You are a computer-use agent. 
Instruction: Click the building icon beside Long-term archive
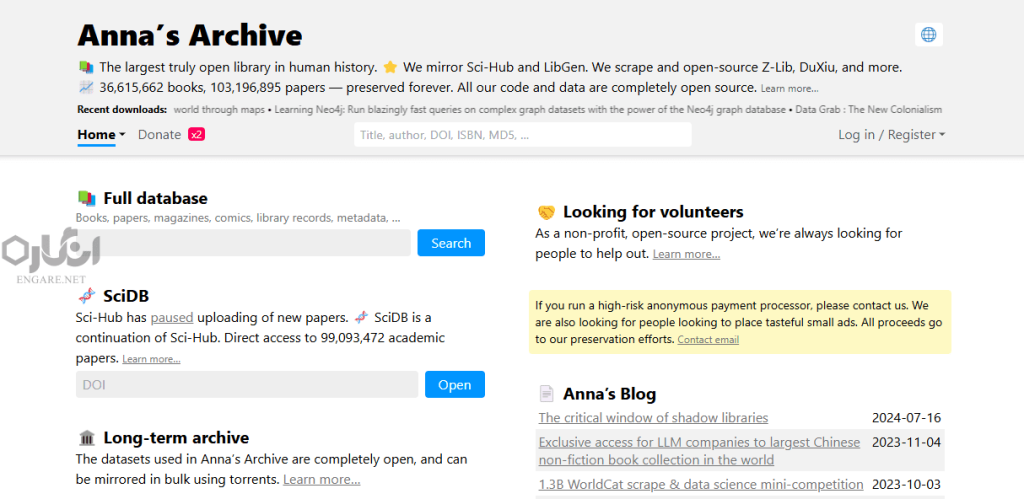87,438
